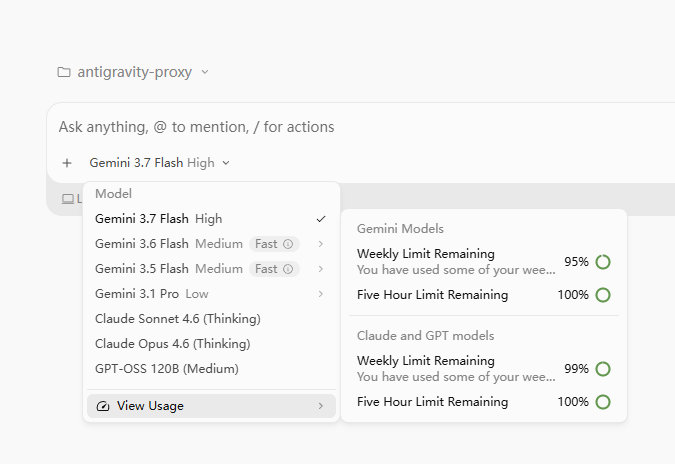The image size is (675, 464).
Task: Click Claude and GPT five hour 100% ring
Action: (x=603, y=402)
